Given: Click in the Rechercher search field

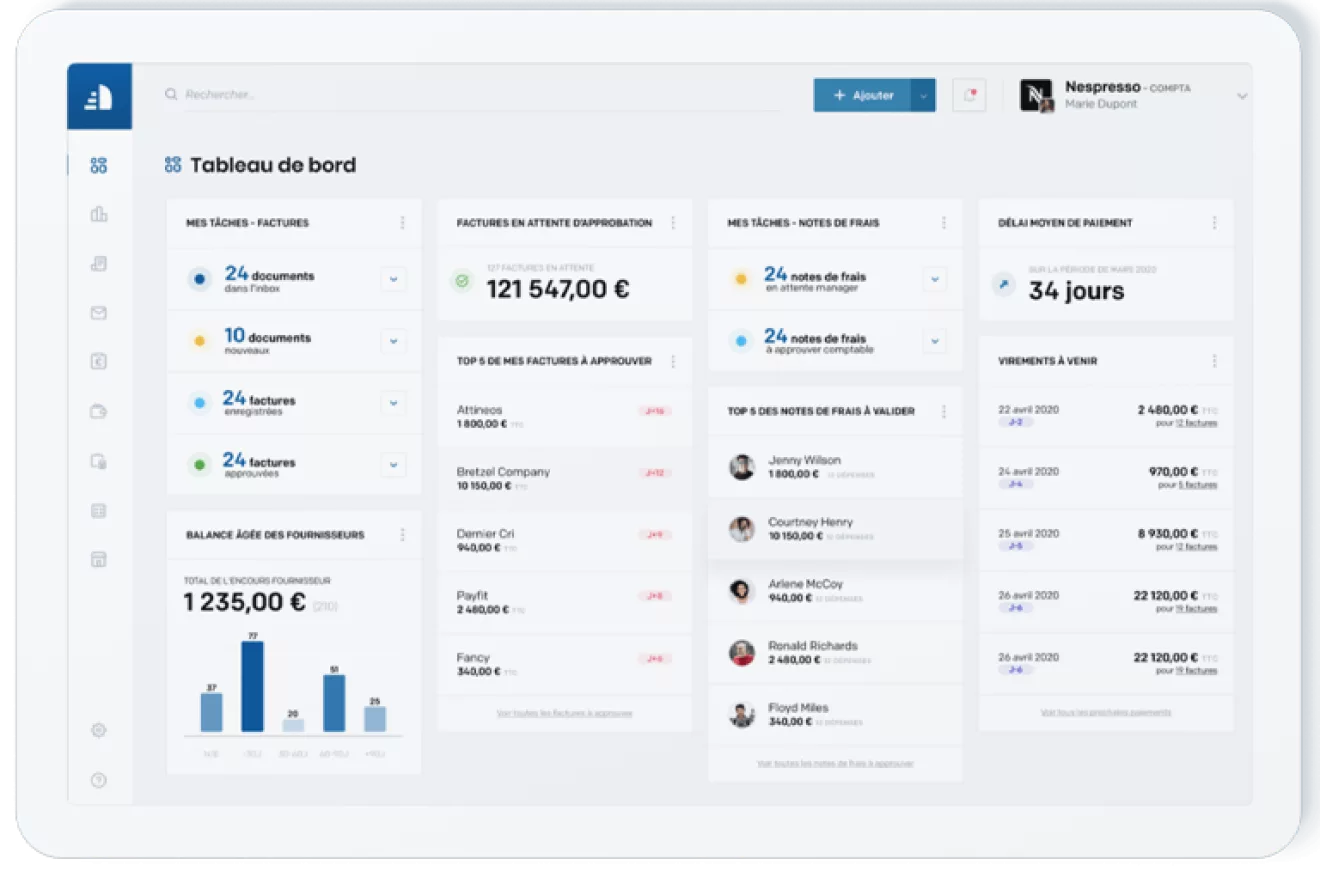Looking at the screenshot, I should point(472,94).
